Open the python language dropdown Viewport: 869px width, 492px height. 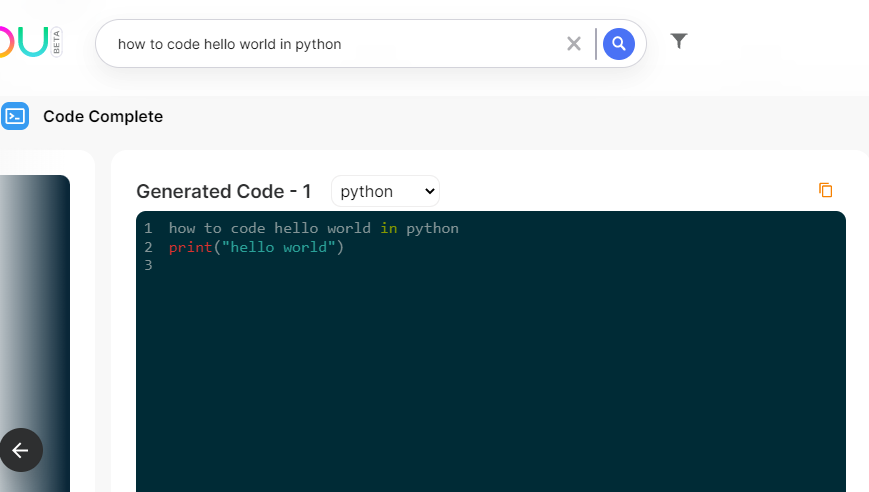[x=385, y=191]
